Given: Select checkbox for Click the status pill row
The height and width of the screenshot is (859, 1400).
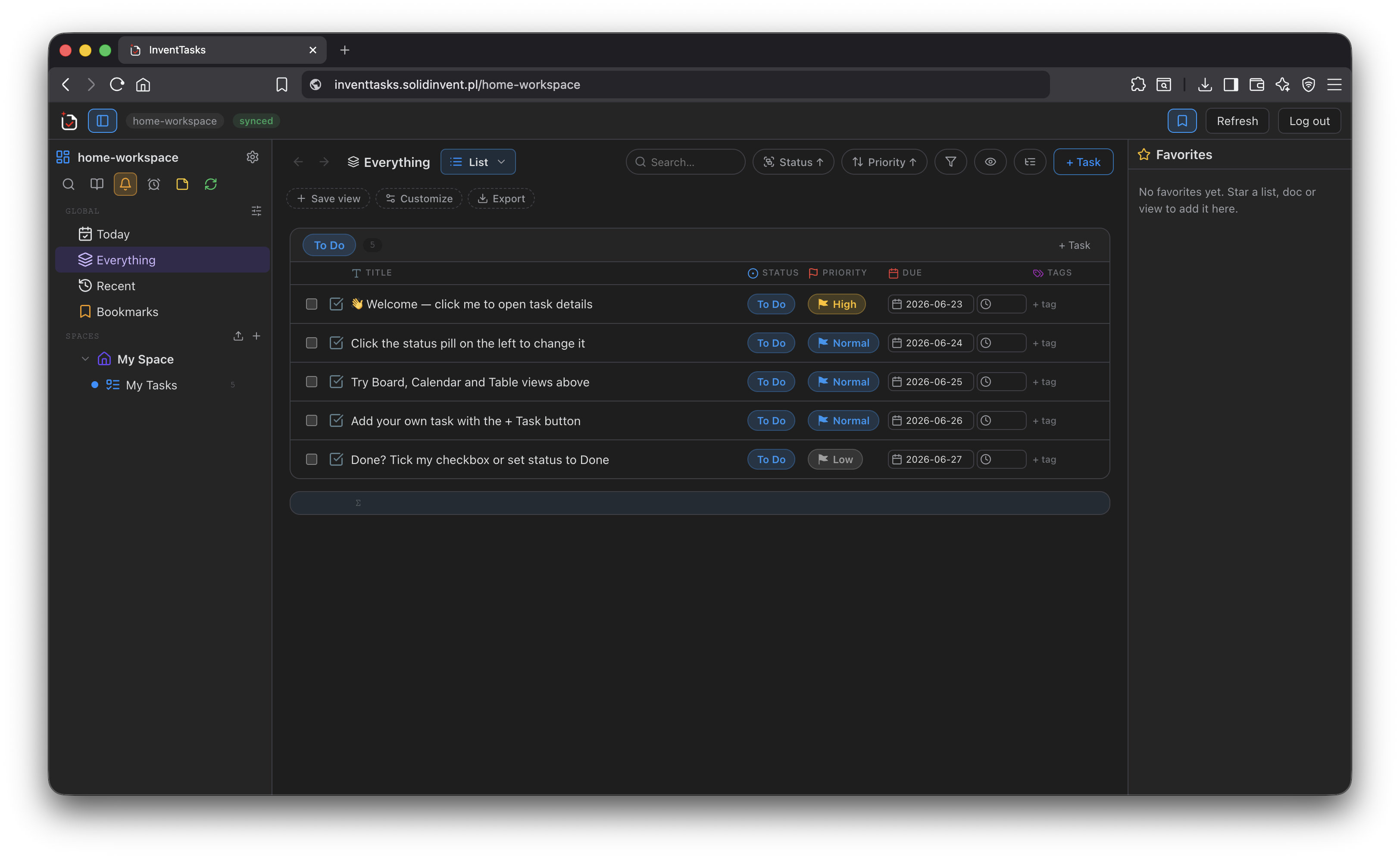Looking at the screenshot, I should pos(311,343).
